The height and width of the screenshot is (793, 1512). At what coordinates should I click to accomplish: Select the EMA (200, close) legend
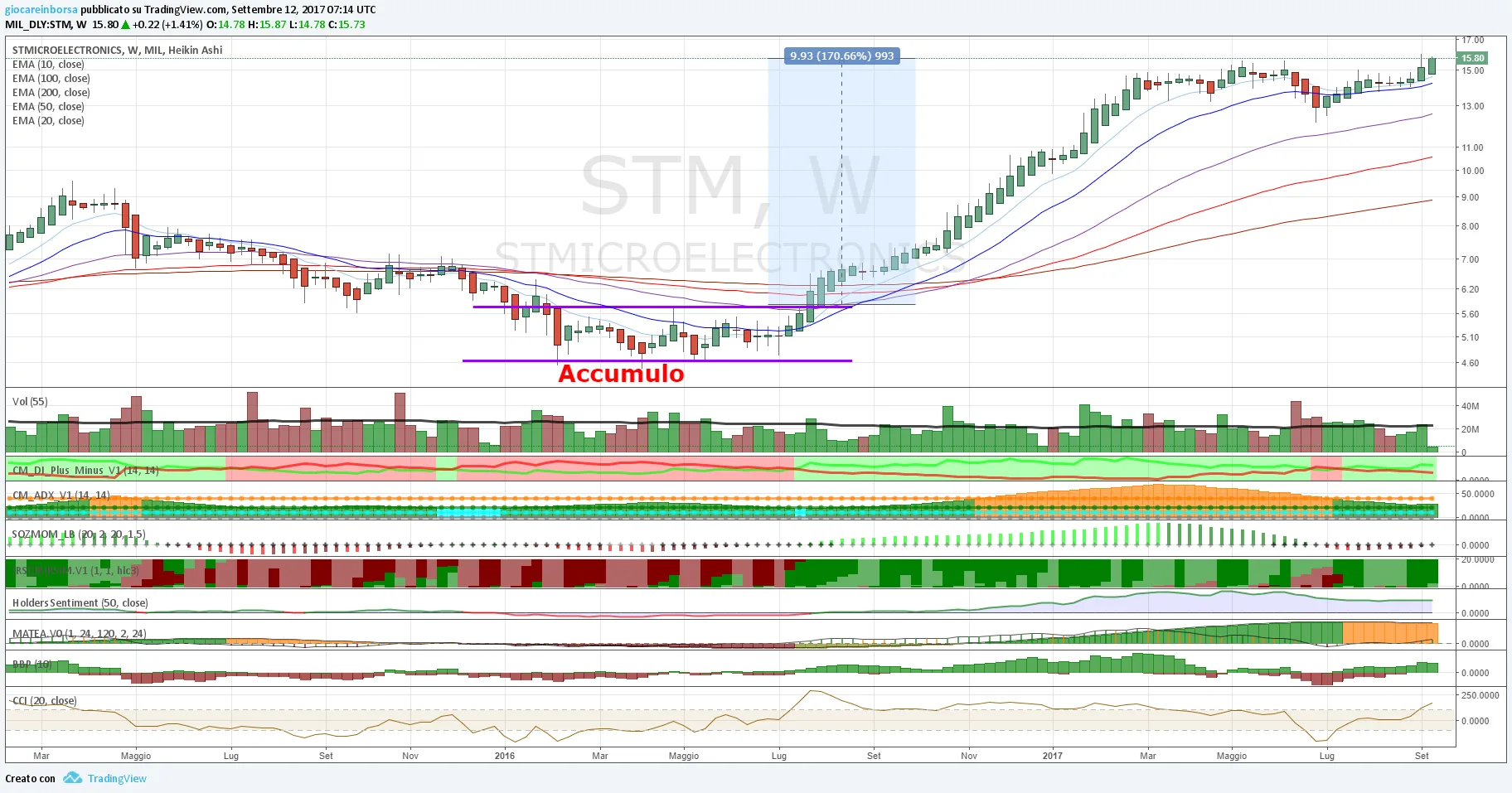pos(51,93)
